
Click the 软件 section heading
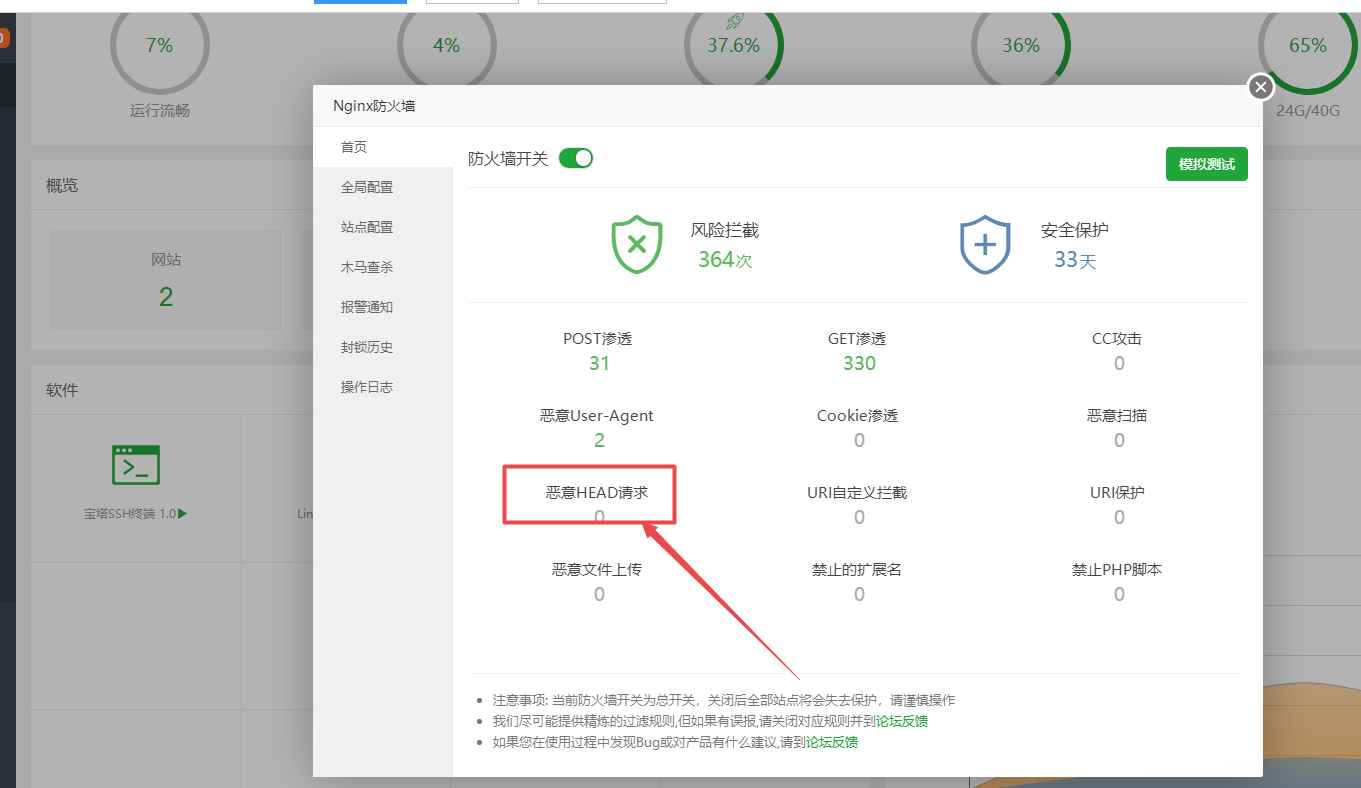pos(62,390)
